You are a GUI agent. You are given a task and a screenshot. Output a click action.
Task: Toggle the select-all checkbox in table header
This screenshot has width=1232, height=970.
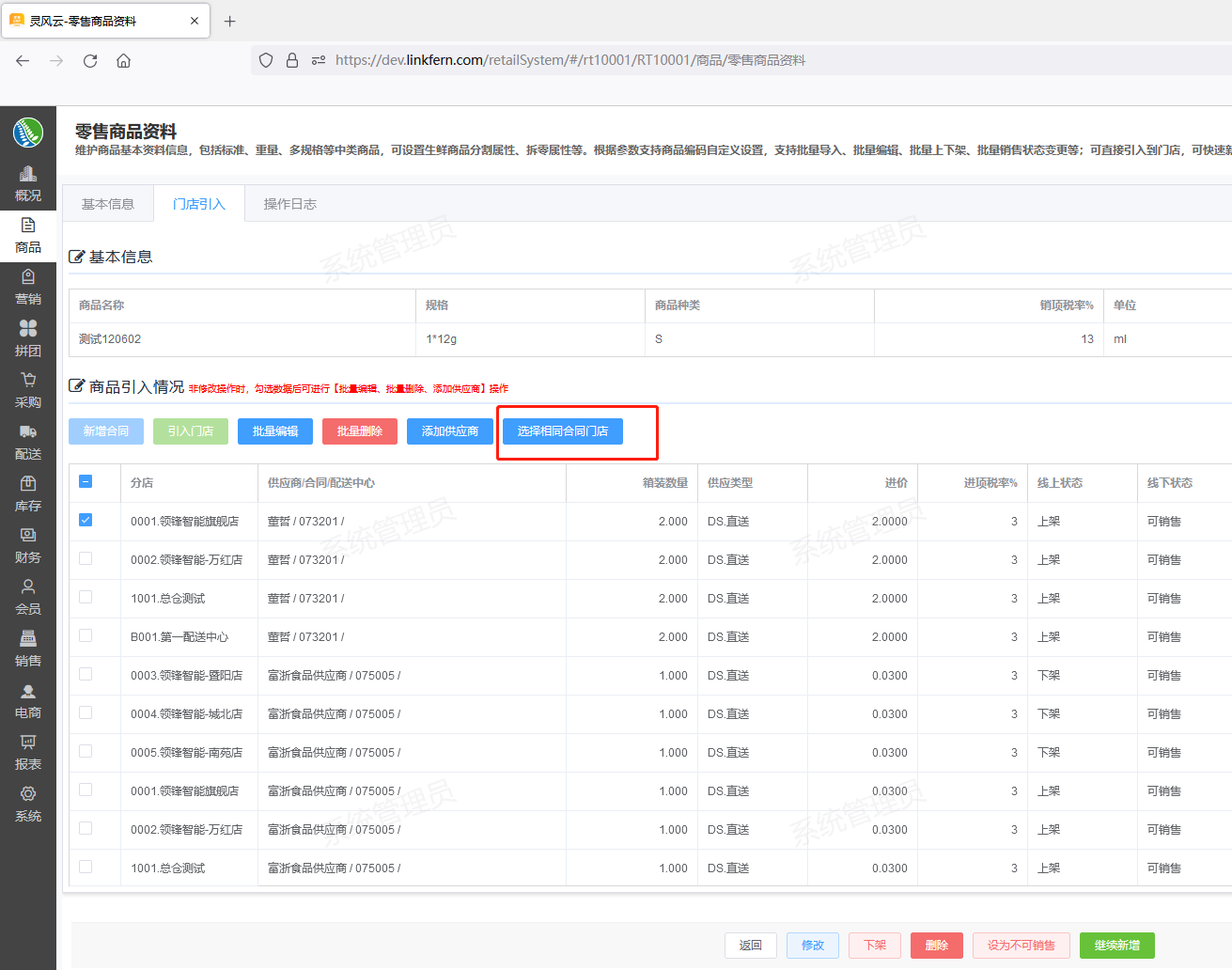pos(86,481)
